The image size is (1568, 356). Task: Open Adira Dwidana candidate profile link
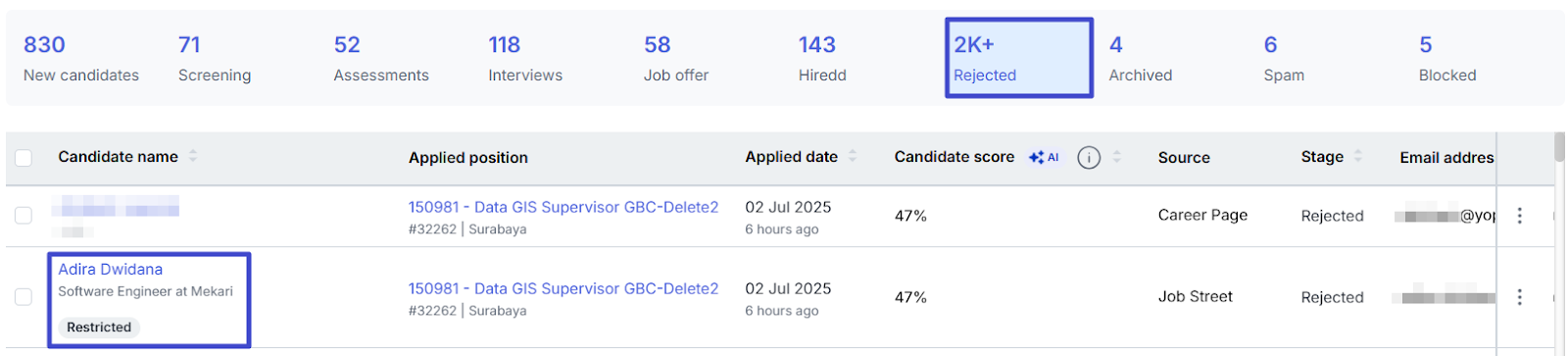(111, 269)
